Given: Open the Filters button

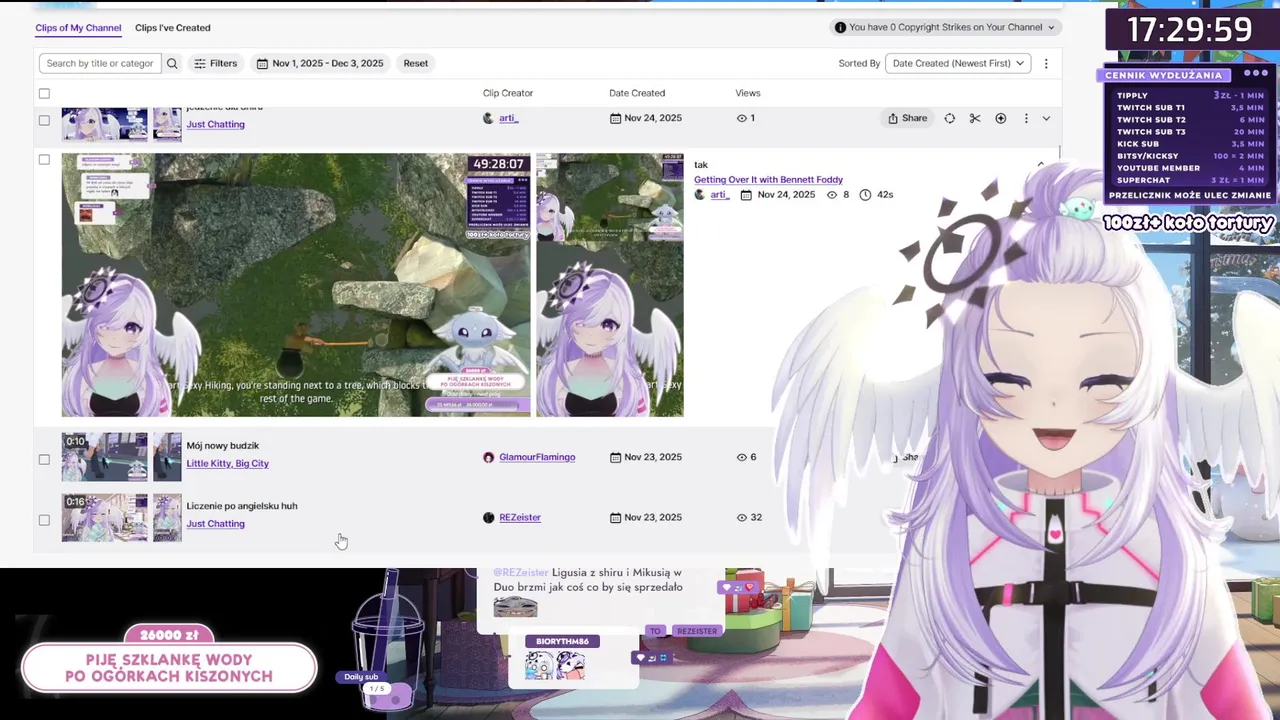Looking at the screenshot, I should [x=215, y=63].
